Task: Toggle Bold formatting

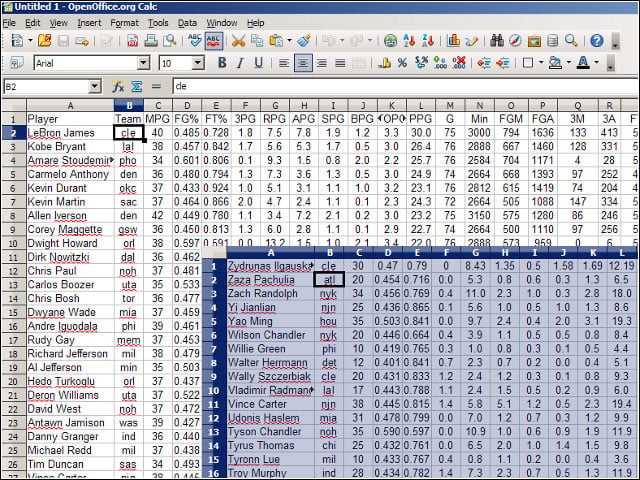Action: point(222,63)
